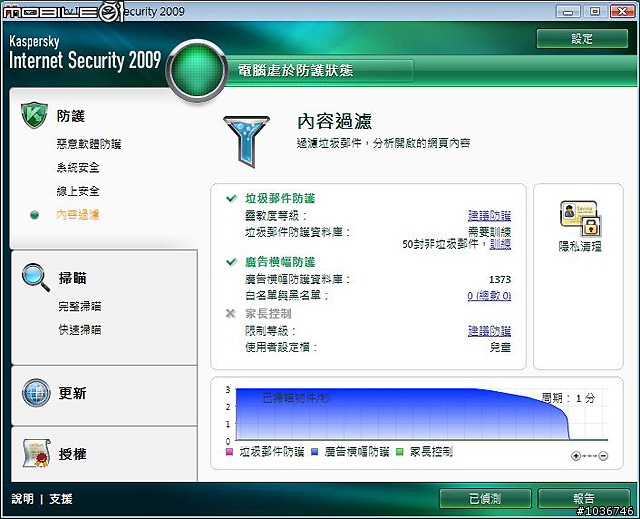640x519 pixels.
Task: Close the Kaspersky window
Action: tap(622, 11)
